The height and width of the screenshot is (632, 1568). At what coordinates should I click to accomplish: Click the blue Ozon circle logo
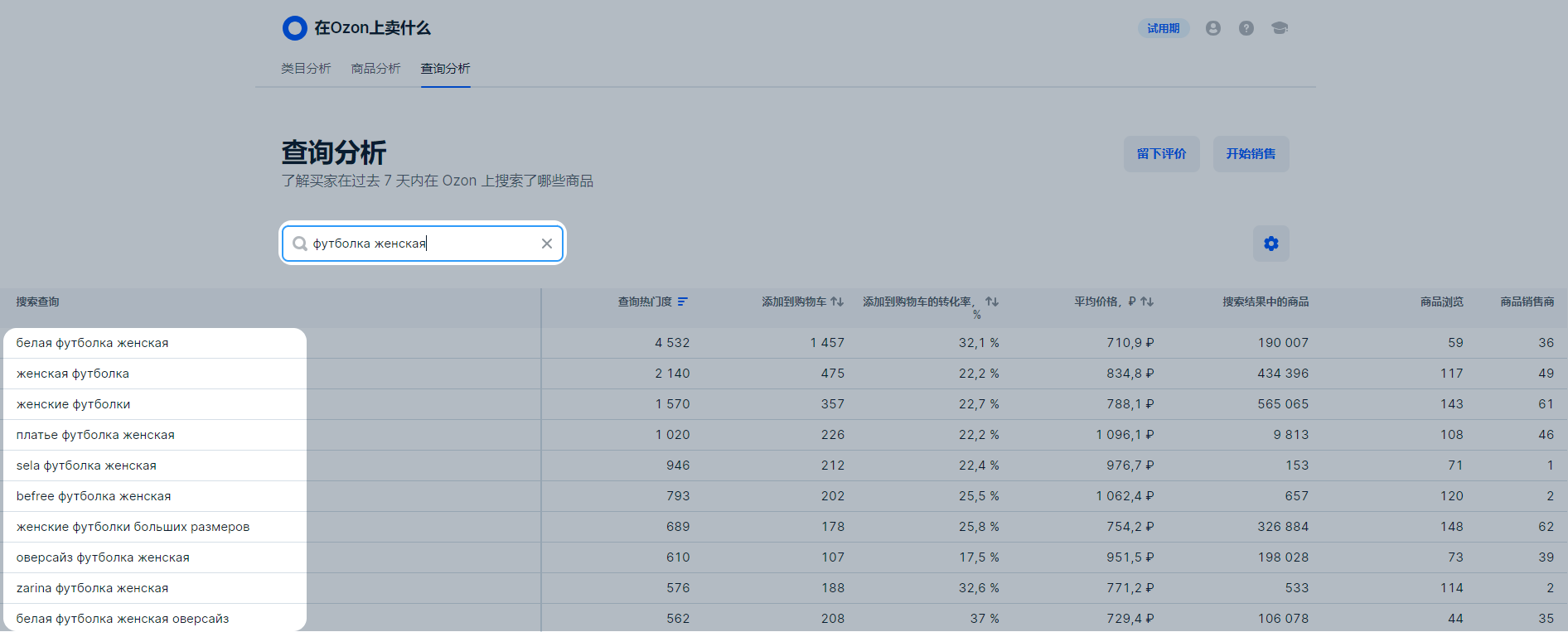point(294,28)
